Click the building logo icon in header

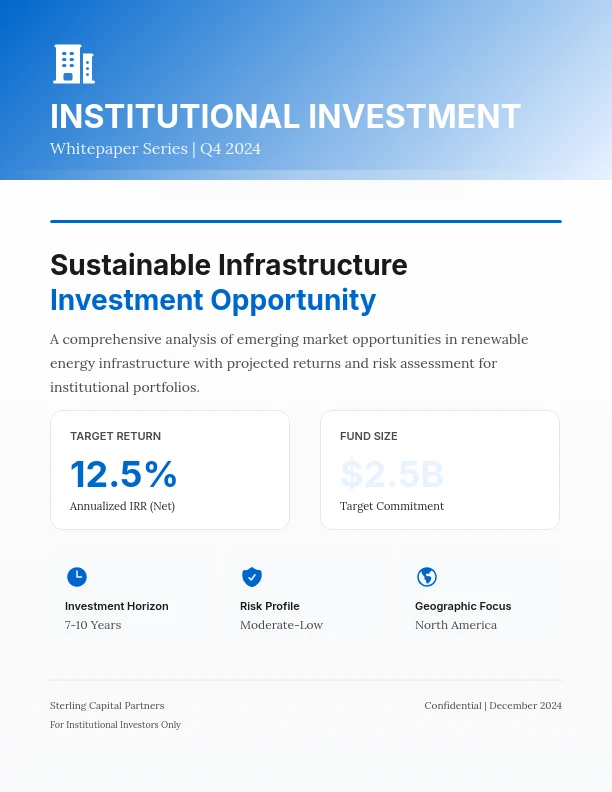click(73, 64)
